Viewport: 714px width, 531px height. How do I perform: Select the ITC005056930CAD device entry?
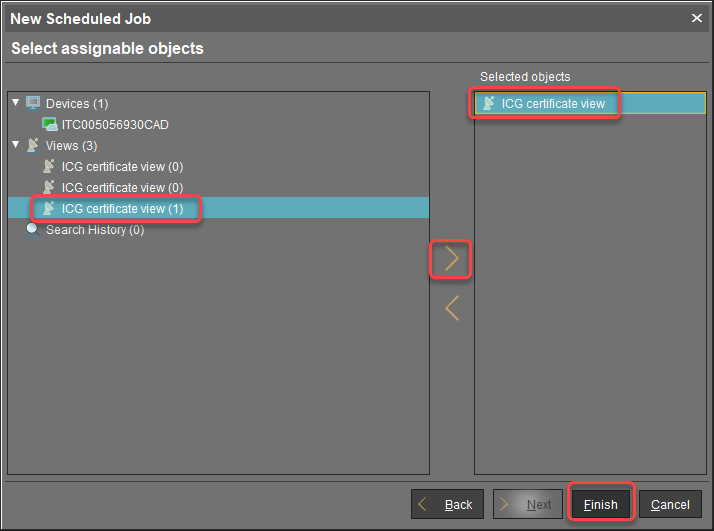[x=115, y=125]
